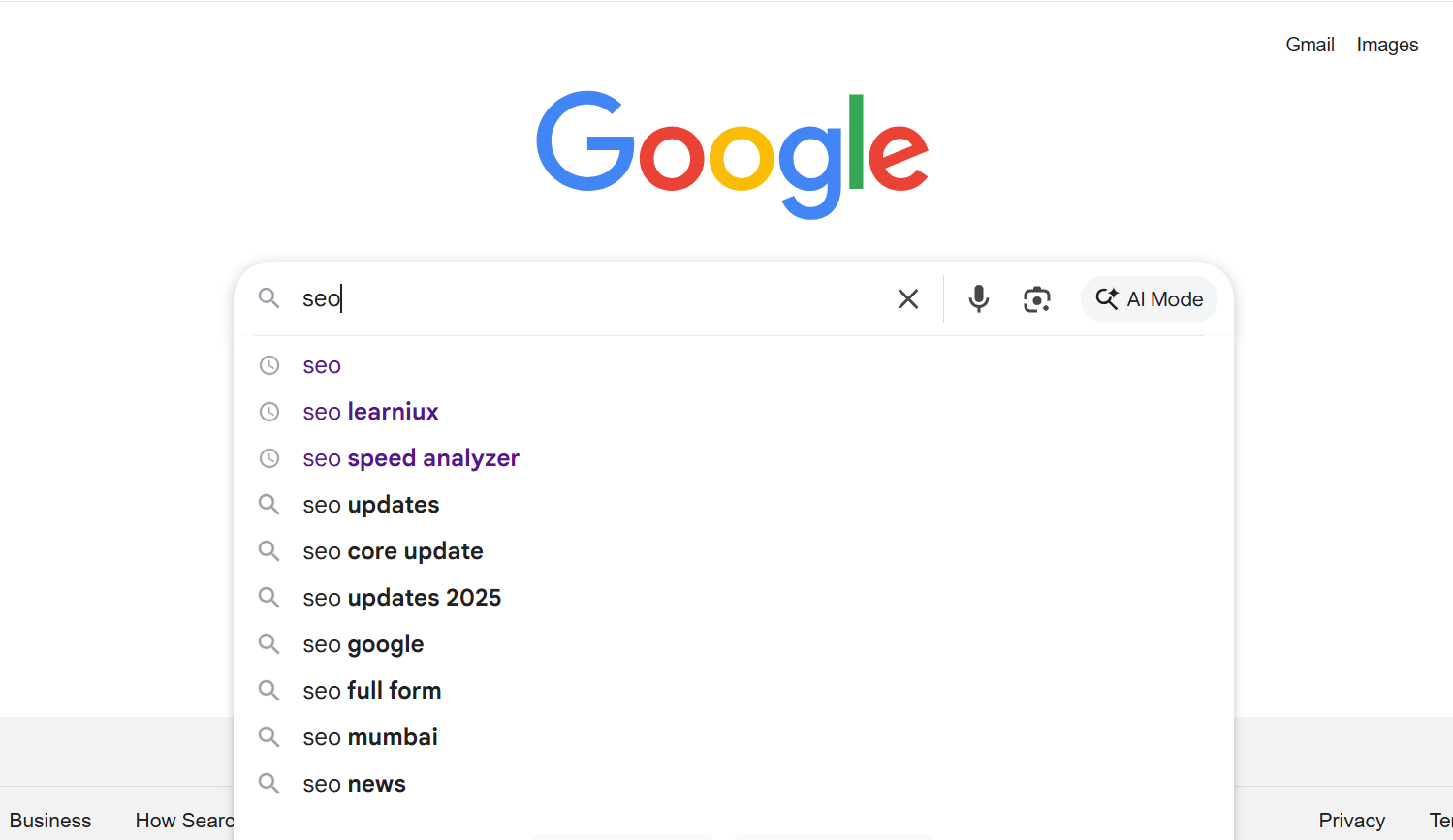Click magnifier icon next to 'seo updates'
The image size is (1453, 840).
tap(269, 505)
